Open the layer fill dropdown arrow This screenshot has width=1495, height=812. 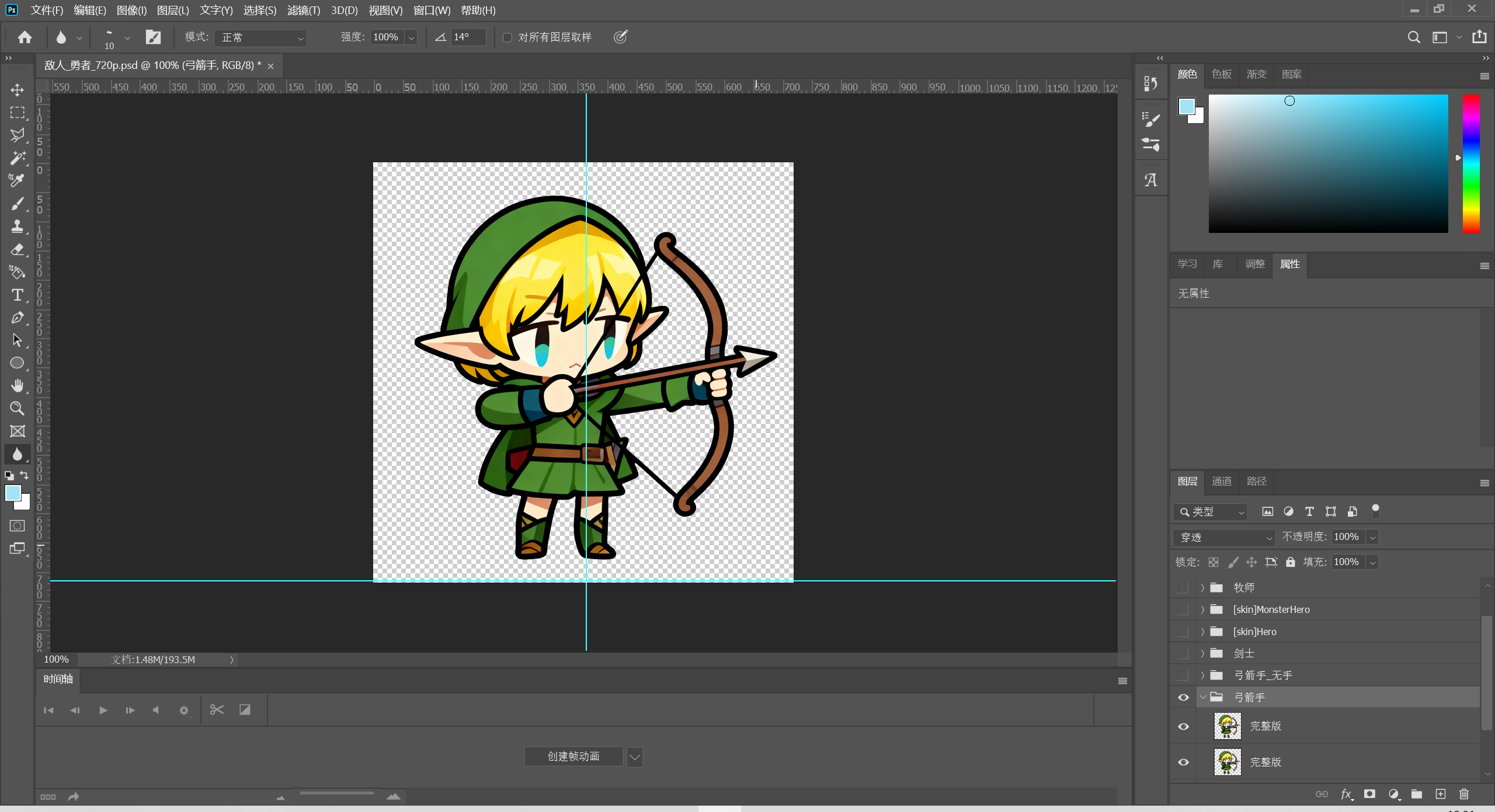click(x=1372, y=562)
